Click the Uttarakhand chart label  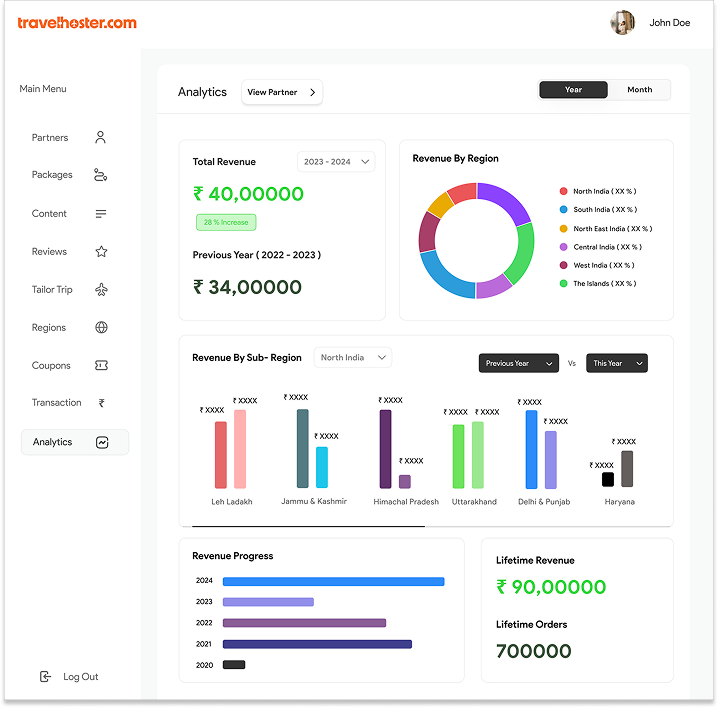click(x=474, y=502)
